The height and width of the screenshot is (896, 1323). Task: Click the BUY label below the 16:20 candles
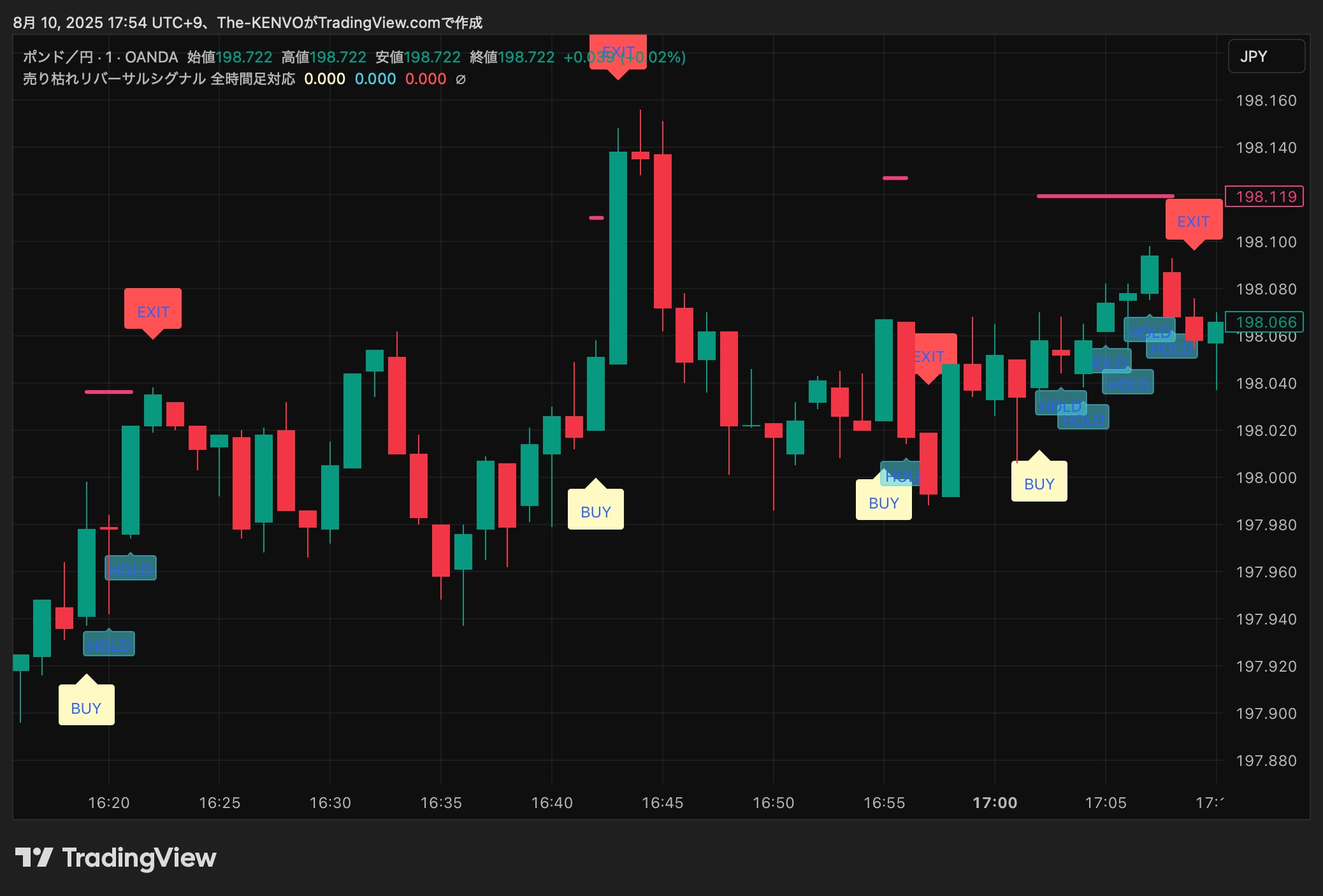(87, 707)
